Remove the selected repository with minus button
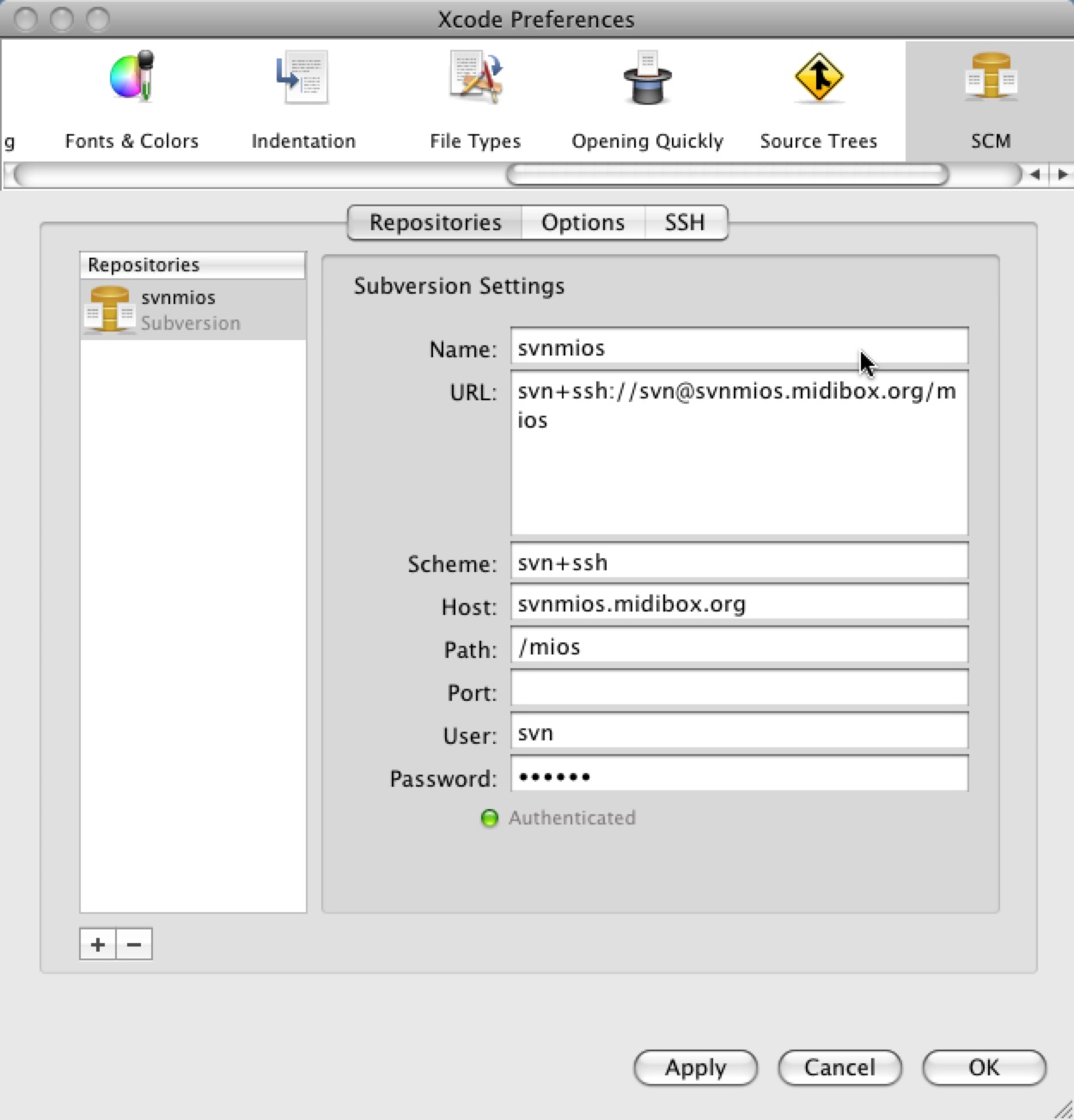 (x=134, y=944)
